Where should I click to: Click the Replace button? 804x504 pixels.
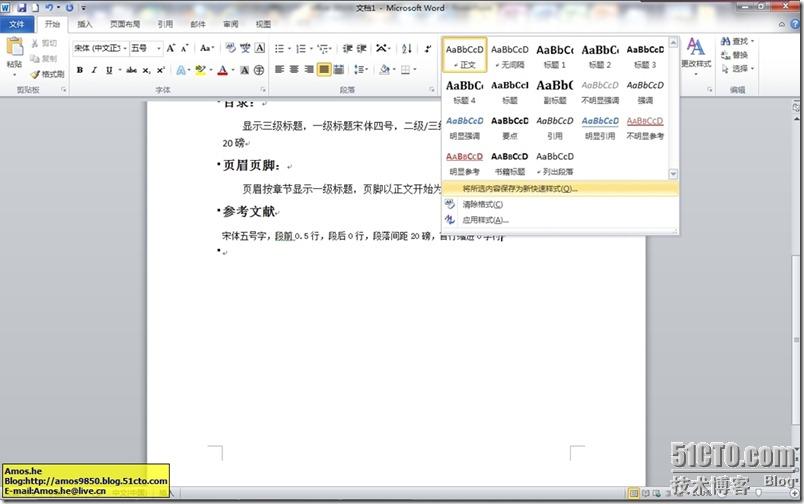735,55
